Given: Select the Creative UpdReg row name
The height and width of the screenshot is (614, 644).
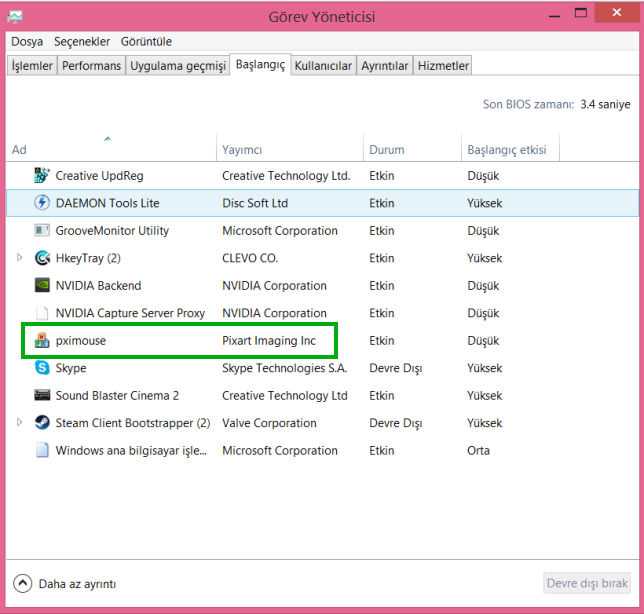Looking at the screenshot, I should tap(99, 176).
